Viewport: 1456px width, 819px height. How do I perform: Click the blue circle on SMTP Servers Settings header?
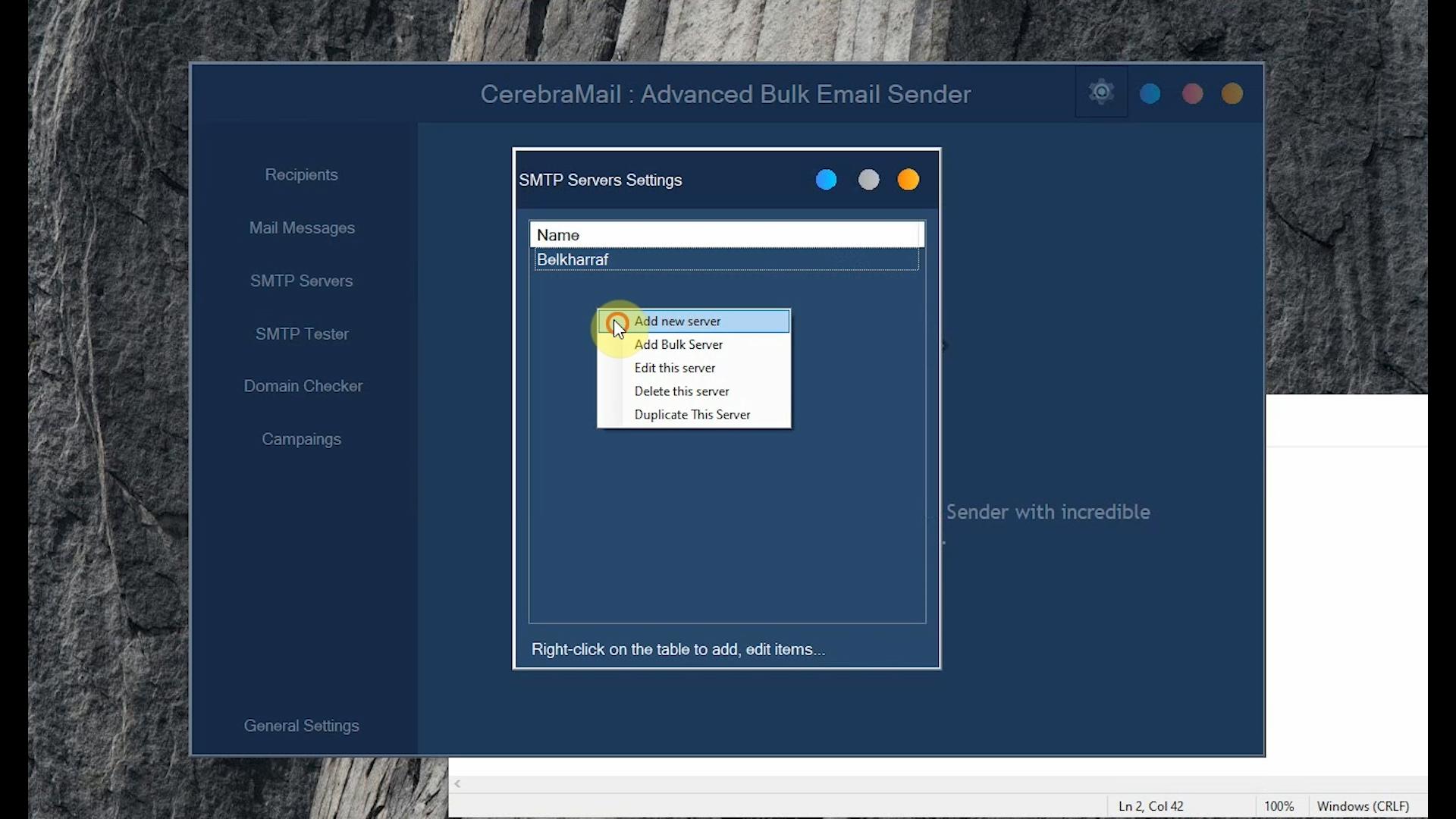pos(826,179)
